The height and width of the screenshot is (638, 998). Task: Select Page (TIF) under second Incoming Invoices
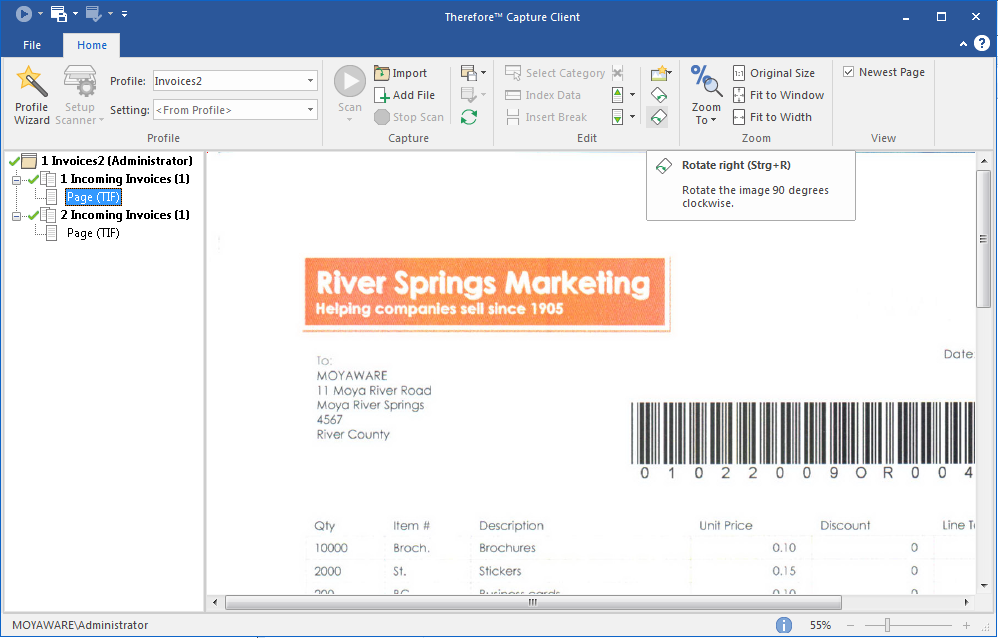coord(93,233)
